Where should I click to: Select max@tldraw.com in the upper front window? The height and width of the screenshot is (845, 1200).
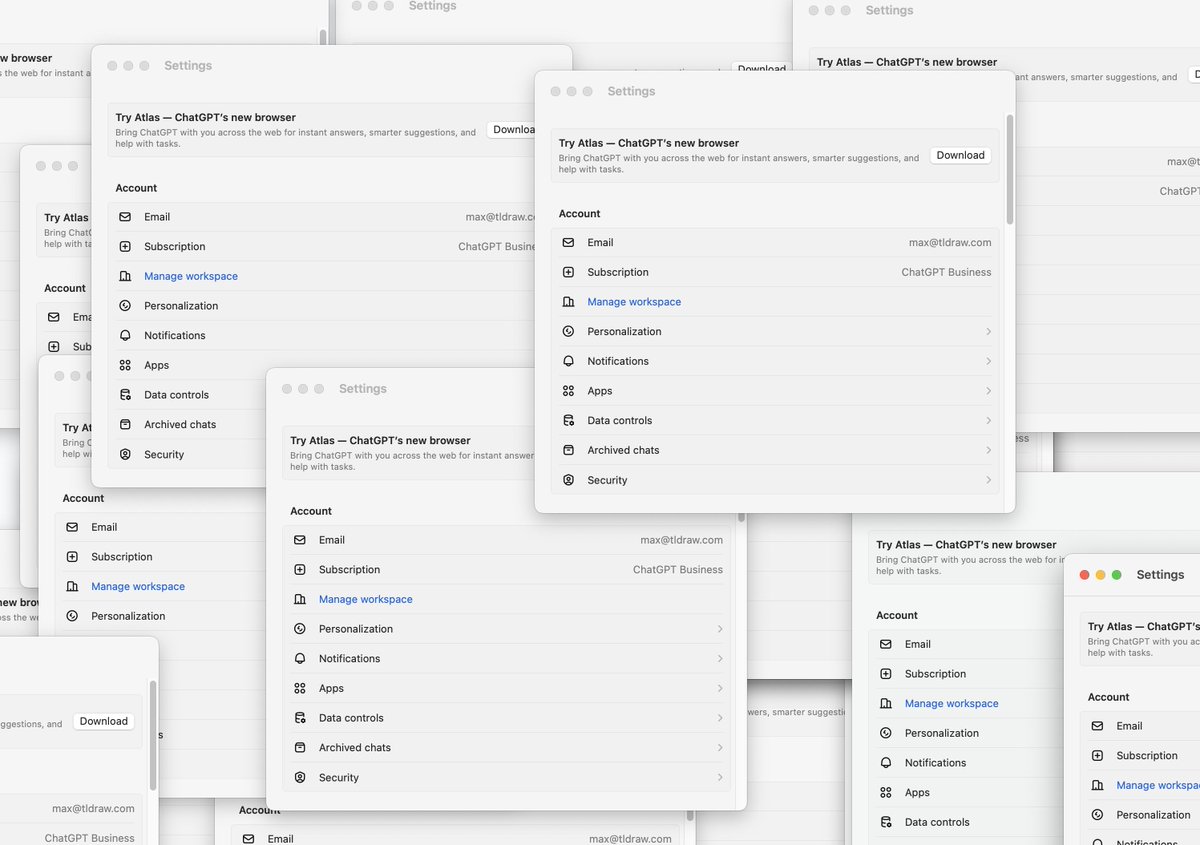tap(950, 242)
